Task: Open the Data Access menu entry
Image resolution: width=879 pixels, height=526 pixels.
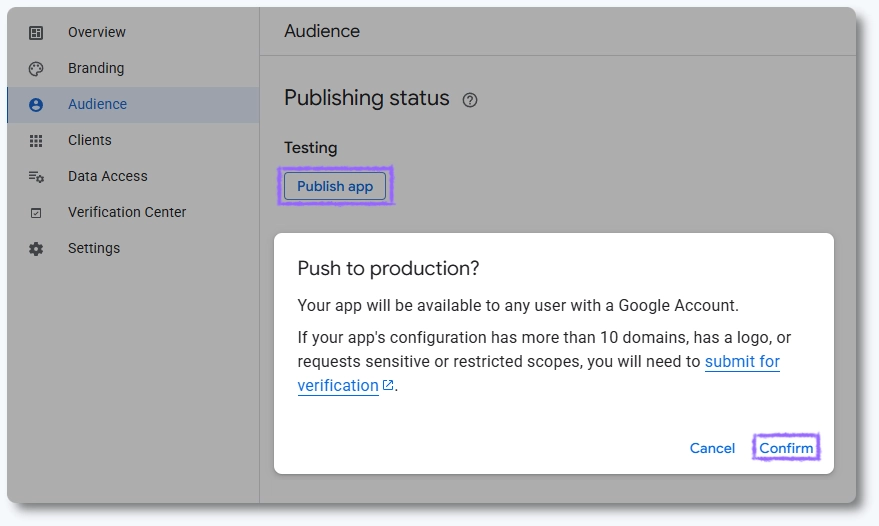Action: coord(107,176)
